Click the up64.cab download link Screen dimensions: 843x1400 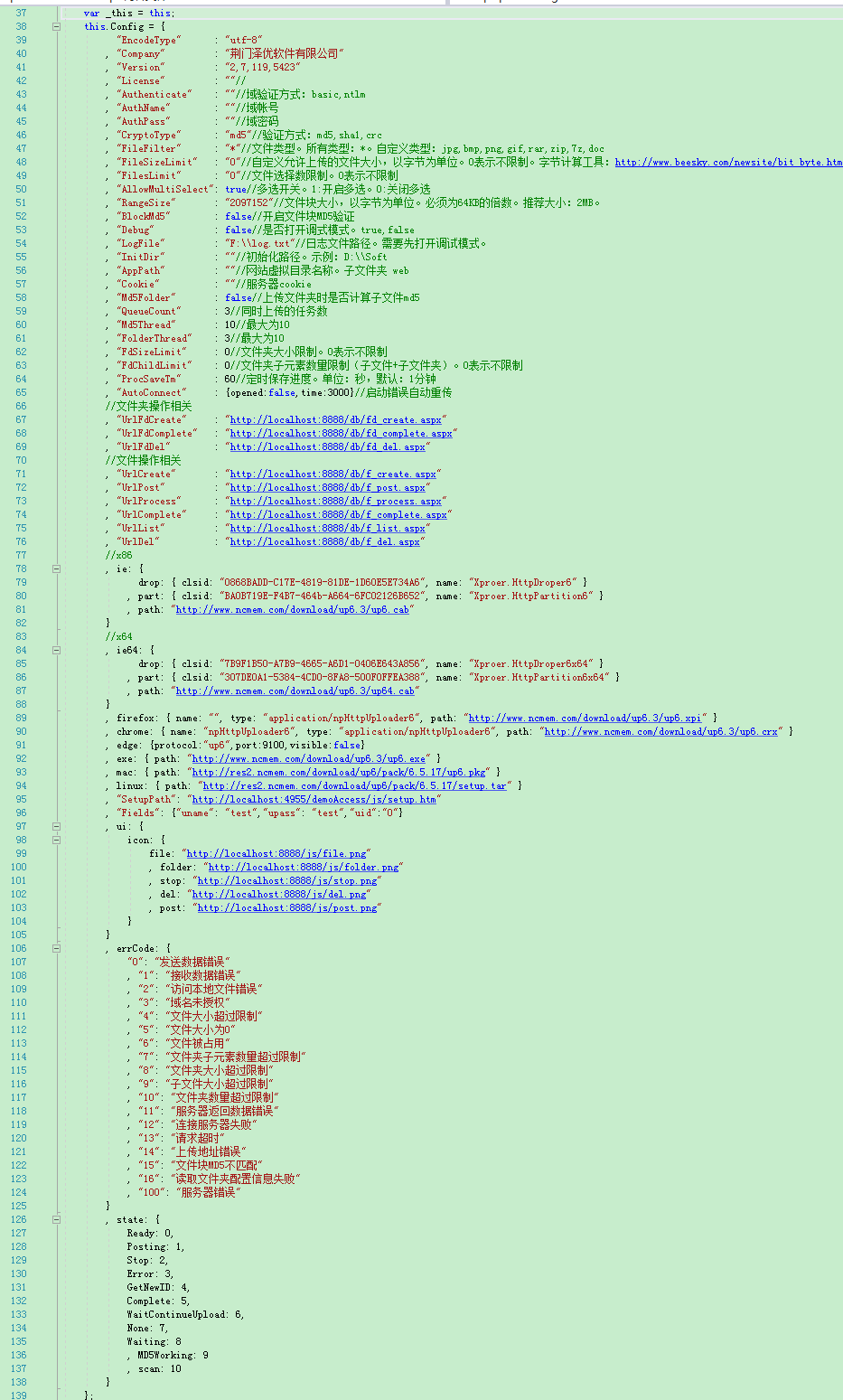(x=295, y=691)
